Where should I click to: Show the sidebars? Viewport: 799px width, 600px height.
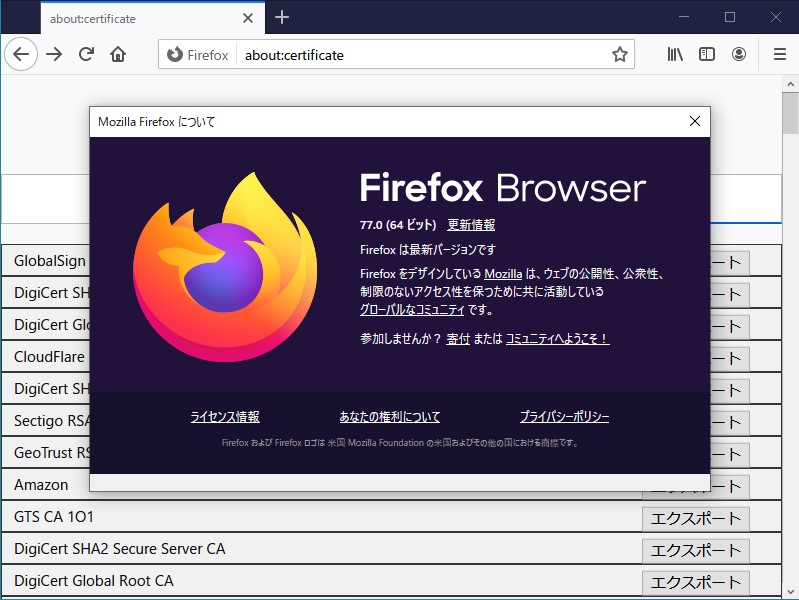point(707,54)
